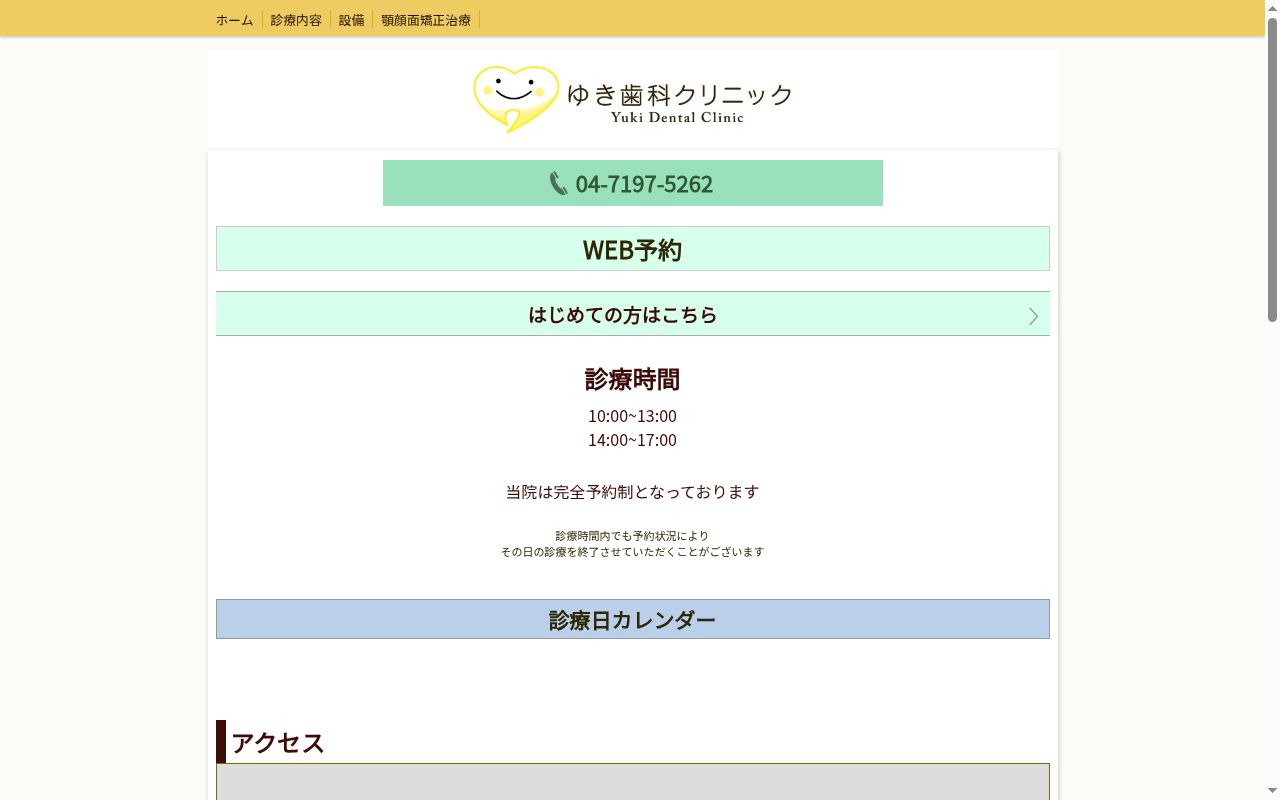Click the line 診療時間内でも予約状況により
Screen dimensions: 1280x800
[x=632, y=536]
